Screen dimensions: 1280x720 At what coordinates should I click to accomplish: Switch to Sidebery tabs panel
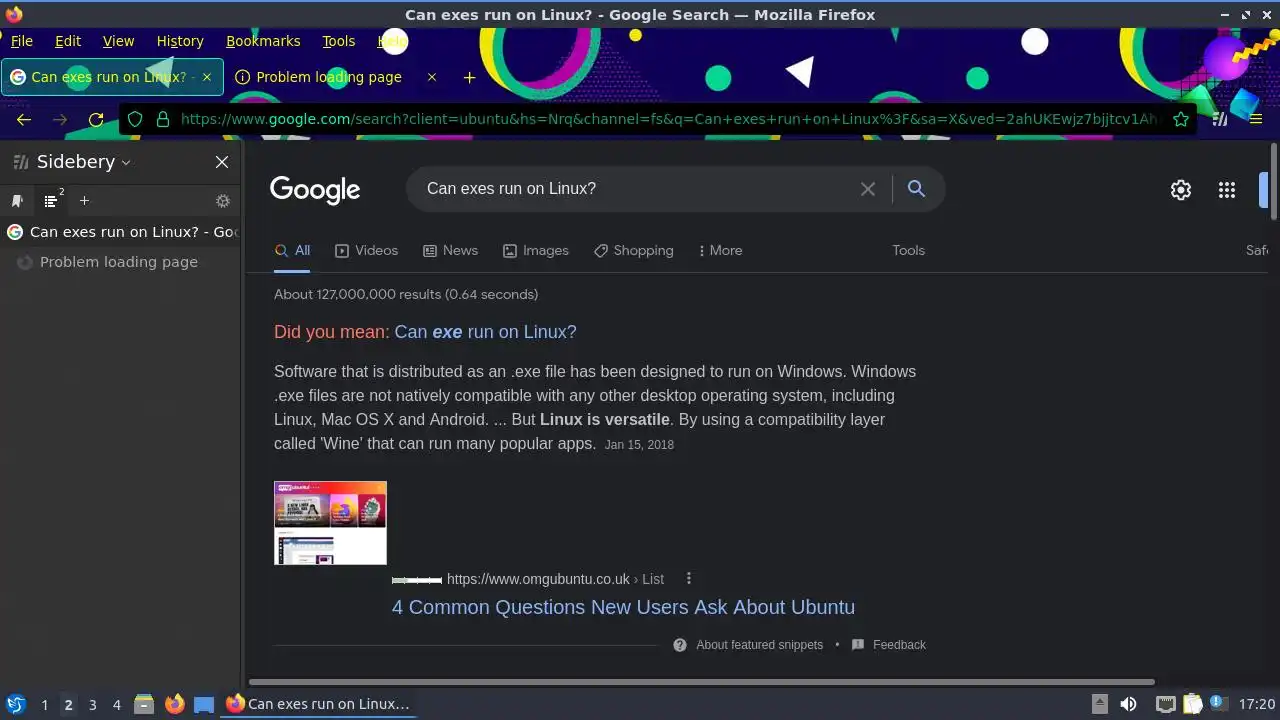click(x=52, y=201)
